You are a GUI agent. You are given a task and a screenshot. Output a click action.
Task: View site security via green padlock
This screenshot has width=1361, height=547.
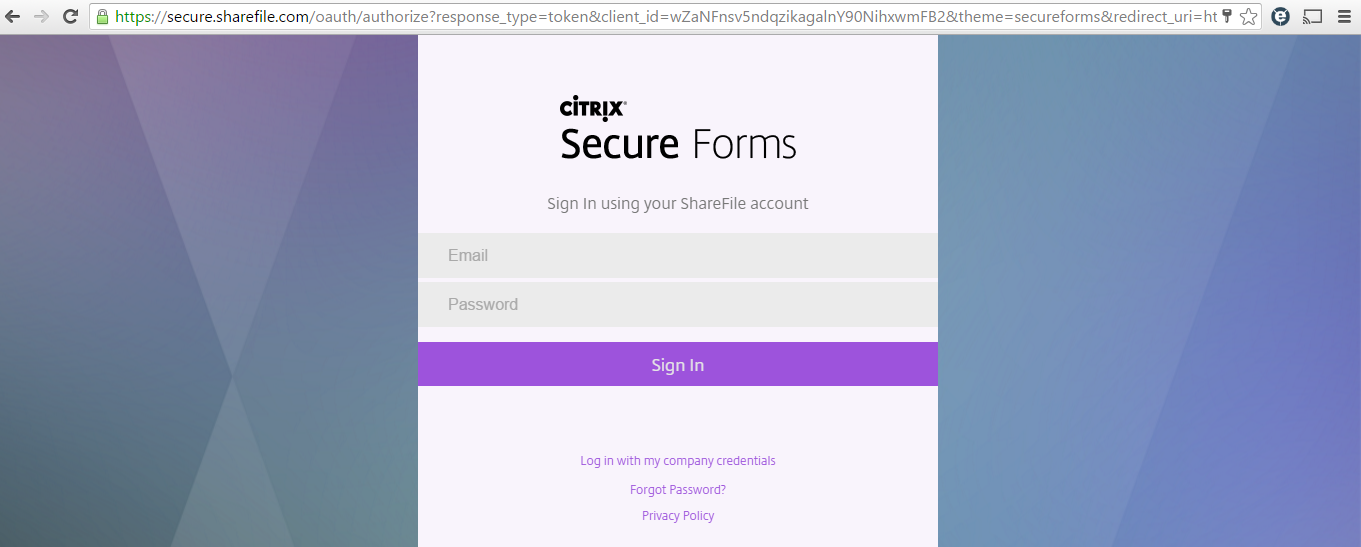tap(102, 16)
